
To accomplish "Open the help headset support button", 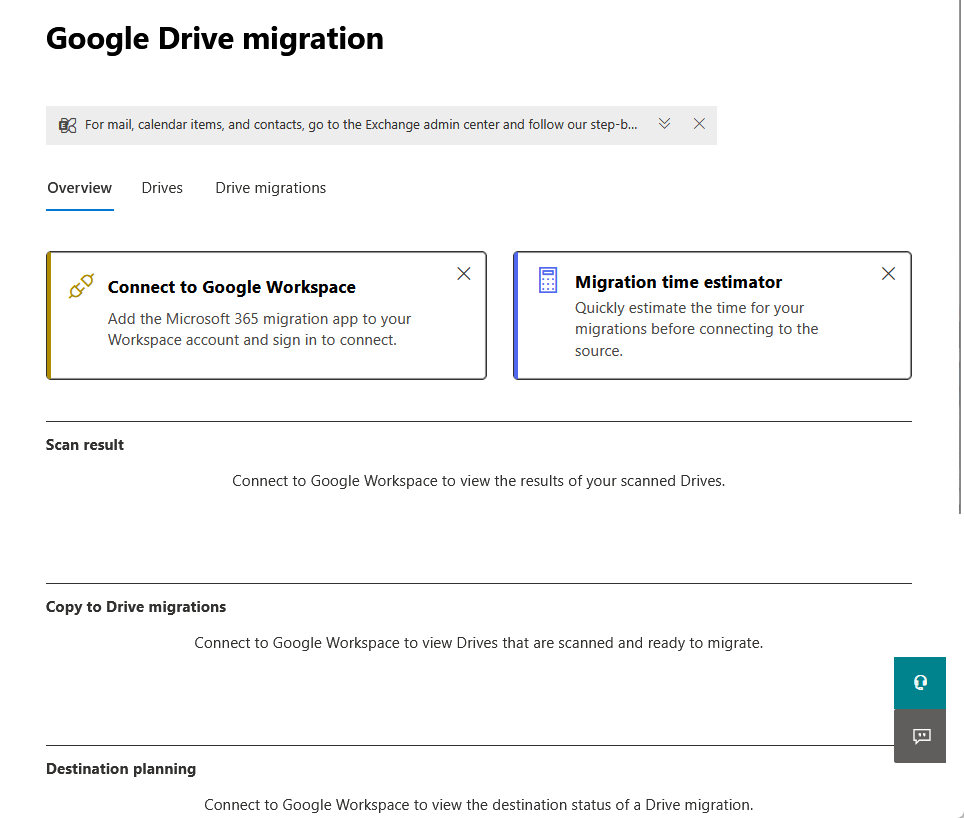I will [920, 683].
